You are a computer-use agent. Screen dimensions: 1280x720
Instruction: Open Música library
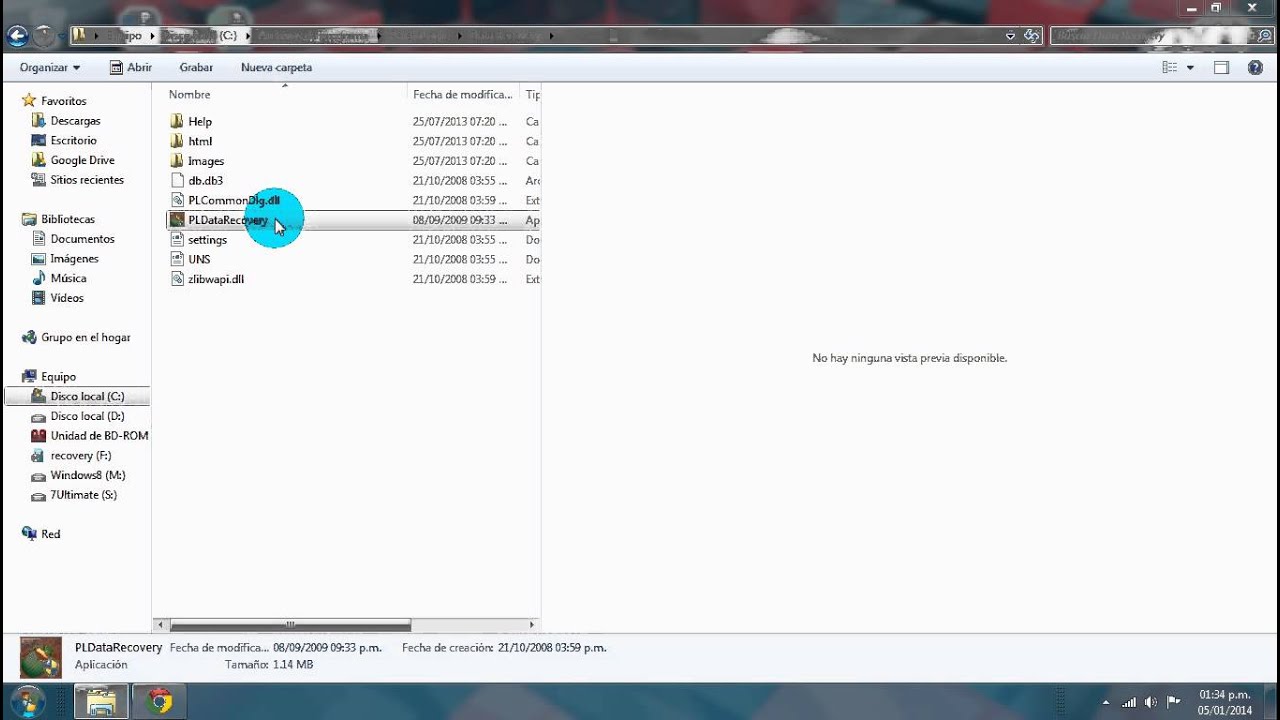(x=68, y=278)
